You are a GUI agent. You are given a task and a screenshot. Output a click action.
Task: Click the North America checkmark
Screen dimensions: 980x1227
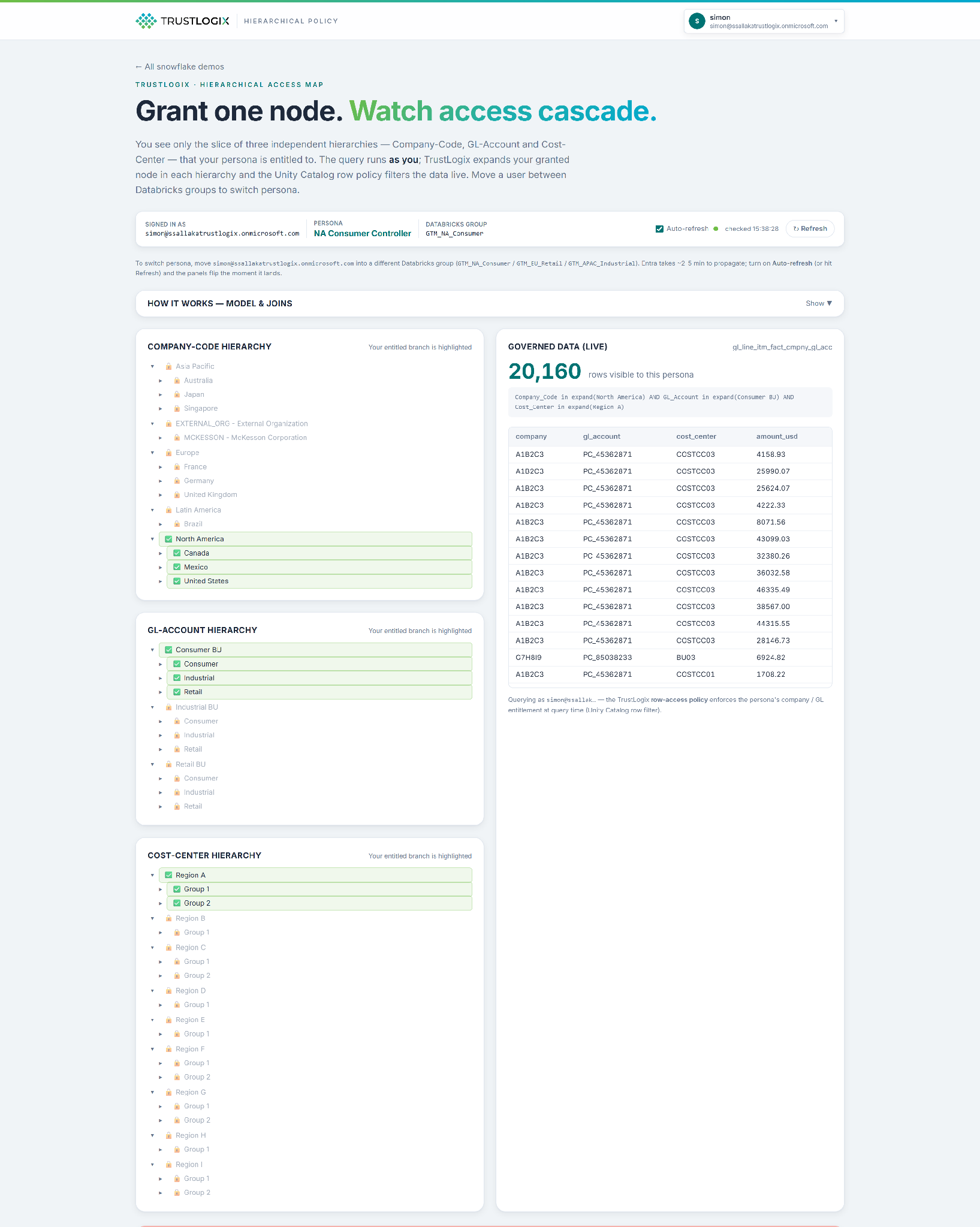(168, 539)
